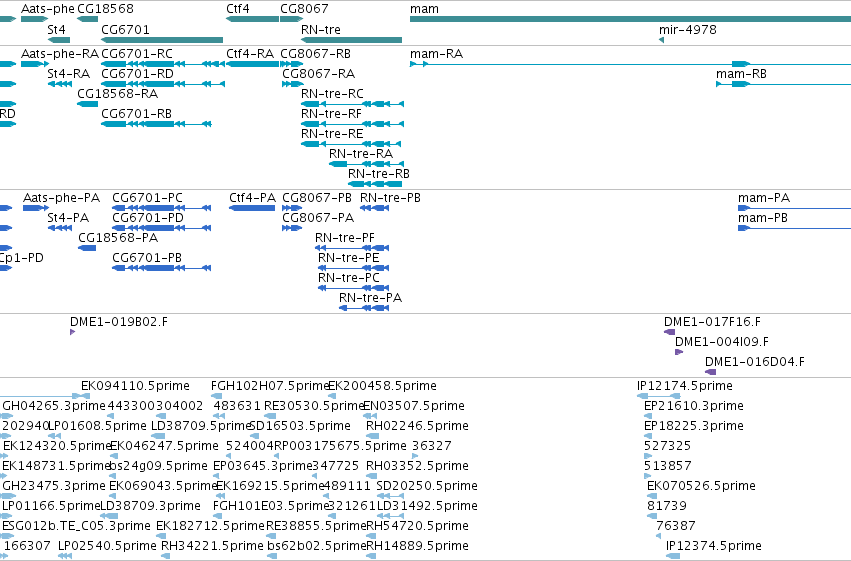Select the RN-tre gene bar
The image size is (851, 561).
(x=351, y=40)
